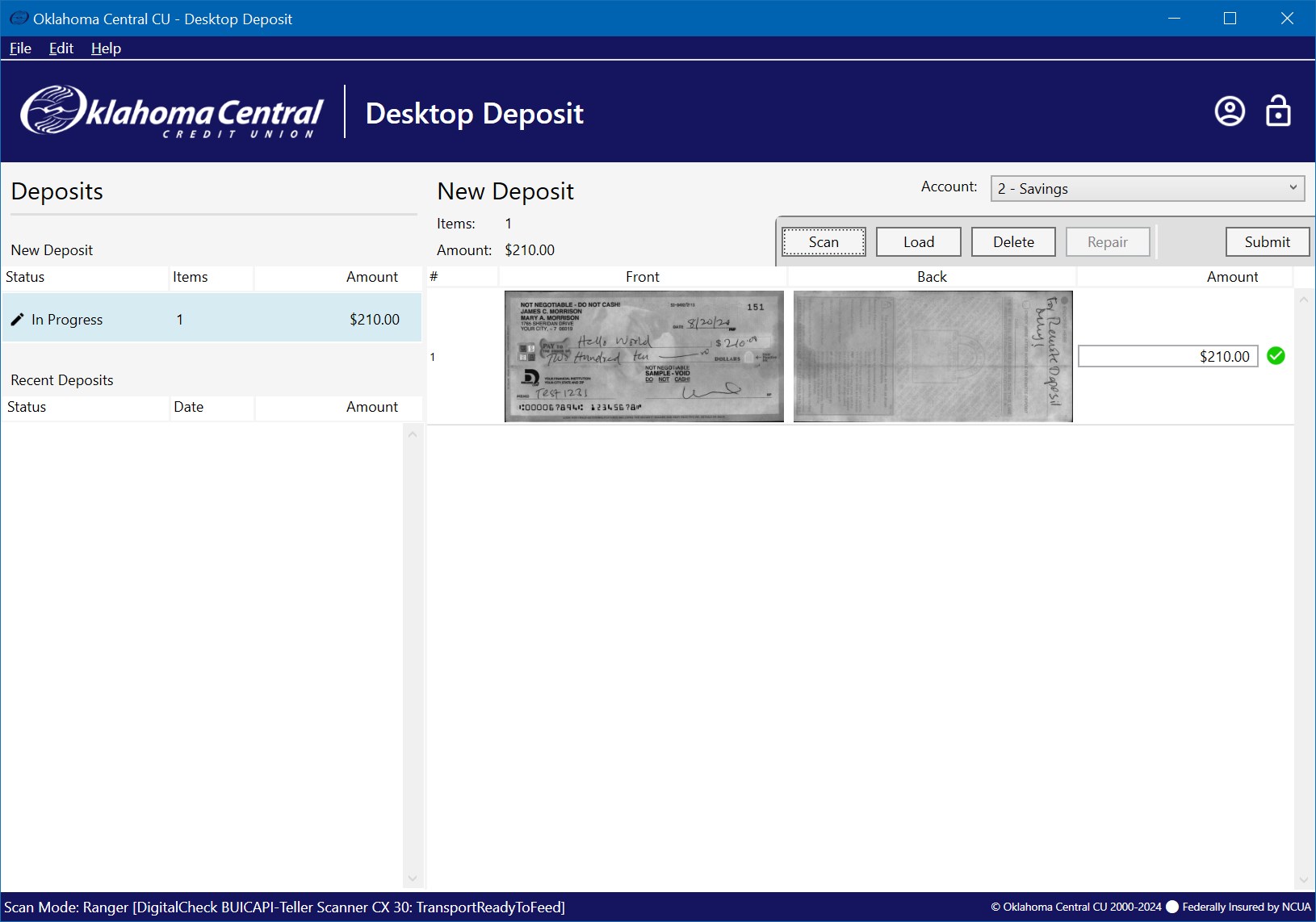The image size is (1316, 922).
Task: Click the scroll up arrow in check items list
Action: pos(1303,300)
